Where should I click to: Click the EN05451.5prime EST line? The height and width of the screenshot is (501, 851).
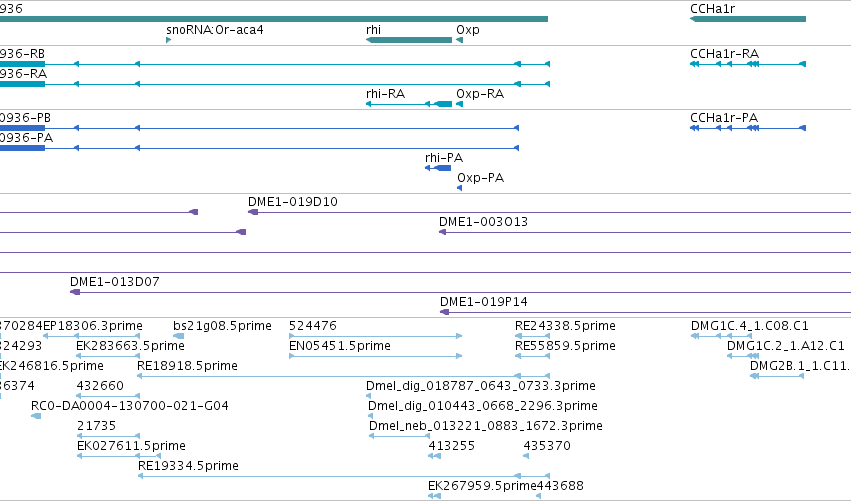(376, 356)
